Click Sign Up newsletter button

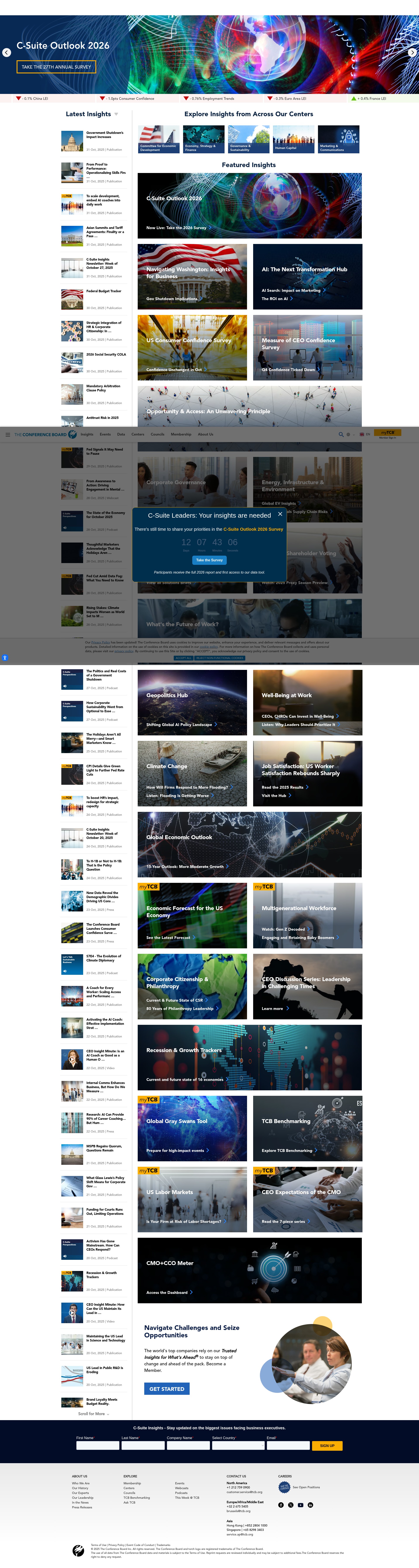tap(327, 1446)
